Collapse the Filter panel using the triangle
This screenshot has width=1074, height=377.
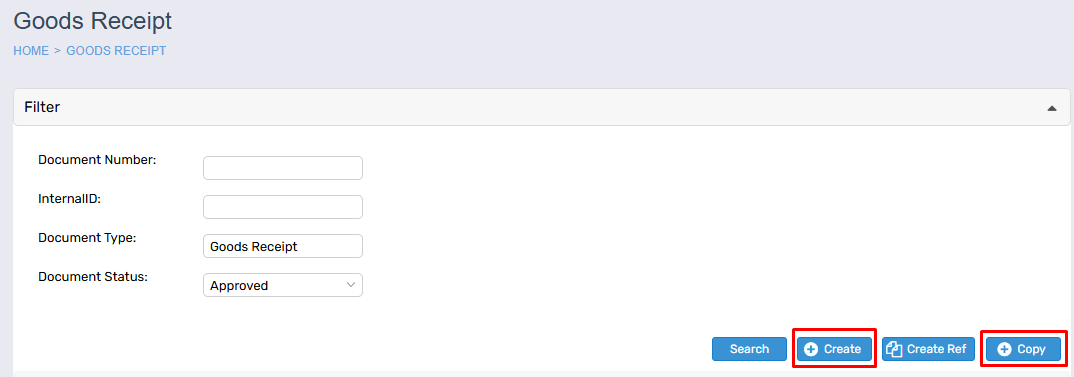1051,108
